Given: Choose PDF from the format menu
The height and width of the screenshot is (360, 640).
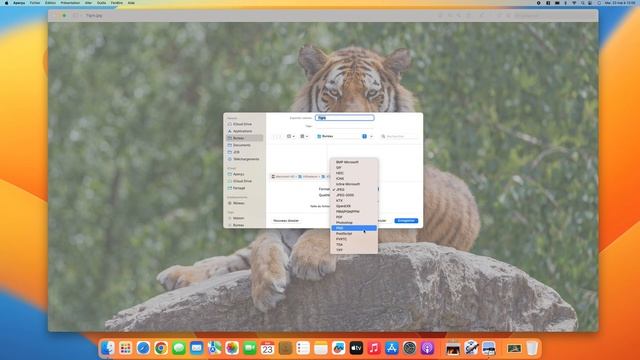Looking at the screenshot, I should pyautogui.click(x=354, y=217).
